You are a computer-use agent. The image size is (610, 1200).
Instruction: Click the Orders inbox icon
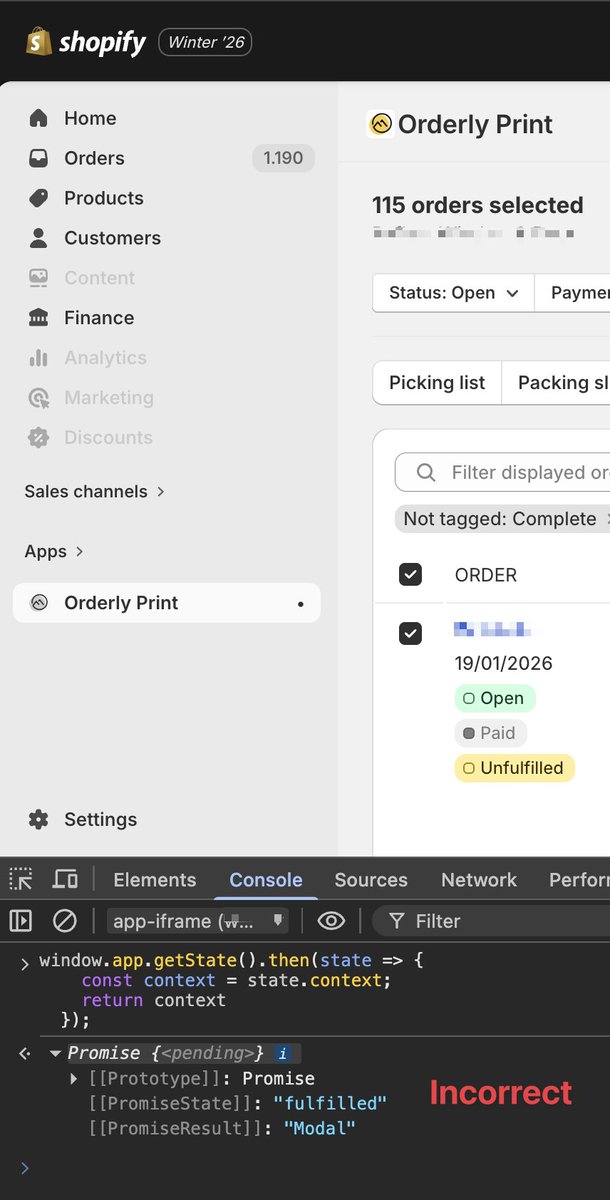39,158
